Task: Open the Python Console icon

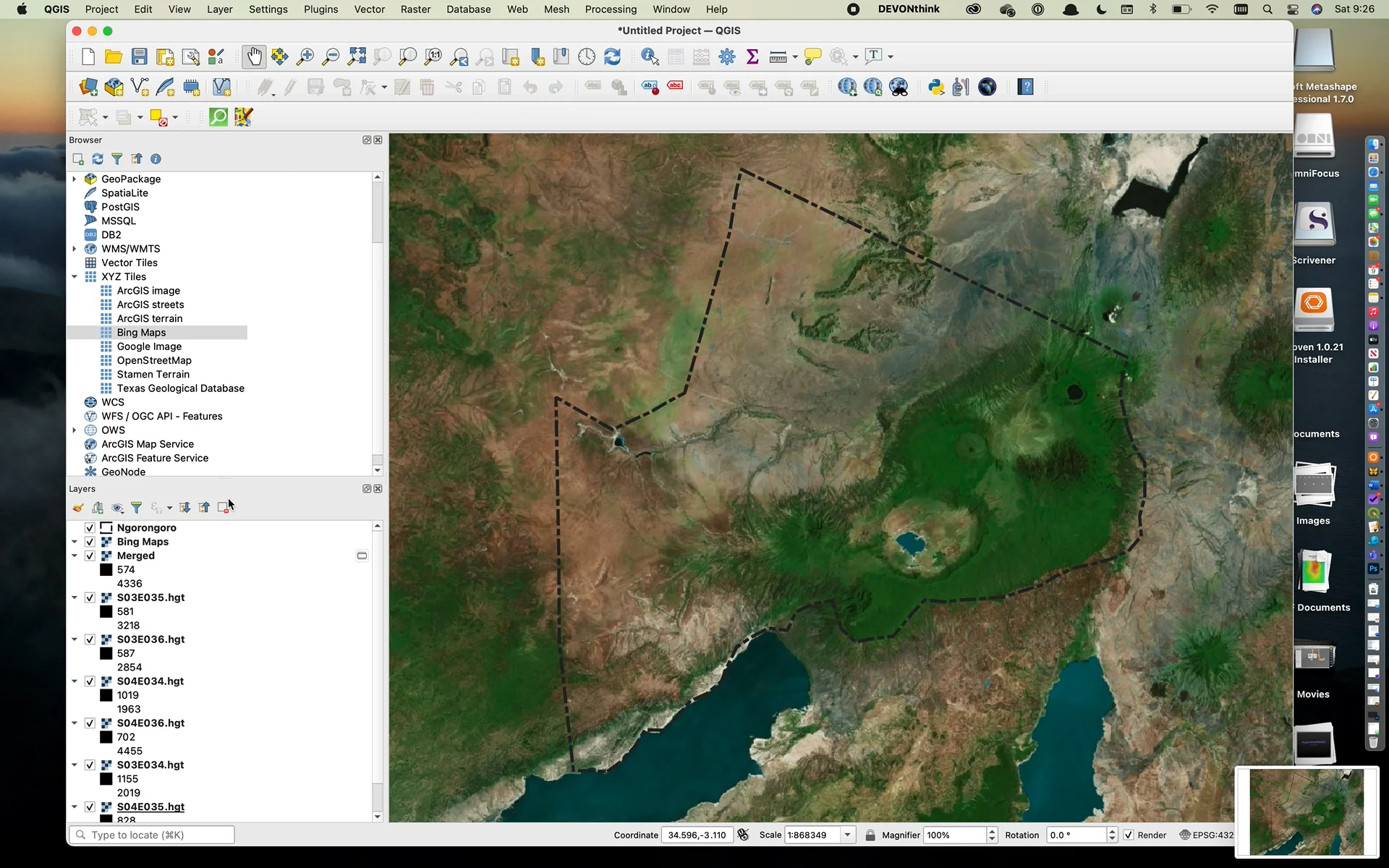Action: [x=935, y=87]
